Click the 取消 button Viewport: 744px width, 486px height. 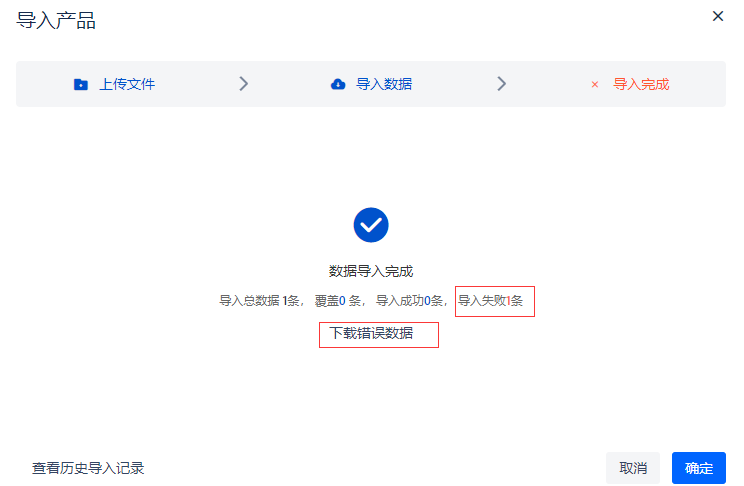pyautogui.click(x=633, y=468)
